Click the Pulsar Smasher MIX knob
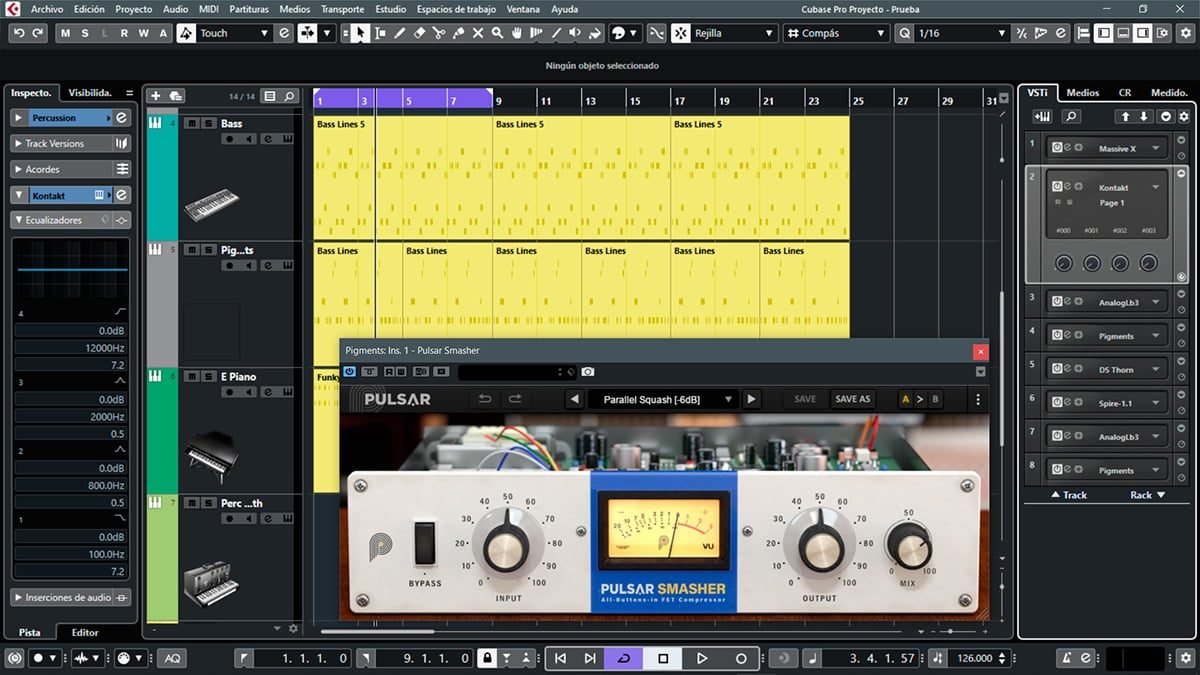 click(x=908, y=547)
